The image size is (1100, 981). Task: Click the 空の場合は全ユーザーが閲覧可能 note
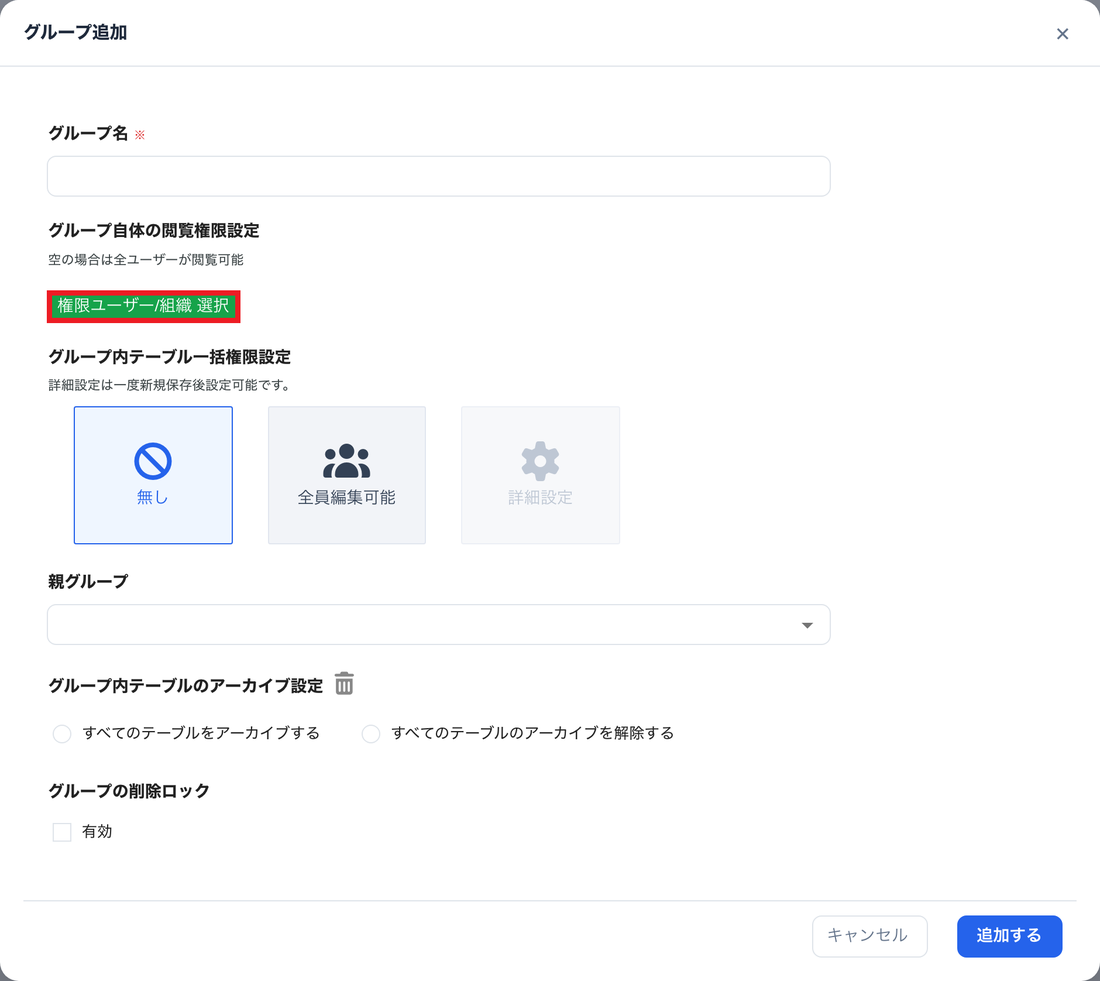[x=146, y=260]
